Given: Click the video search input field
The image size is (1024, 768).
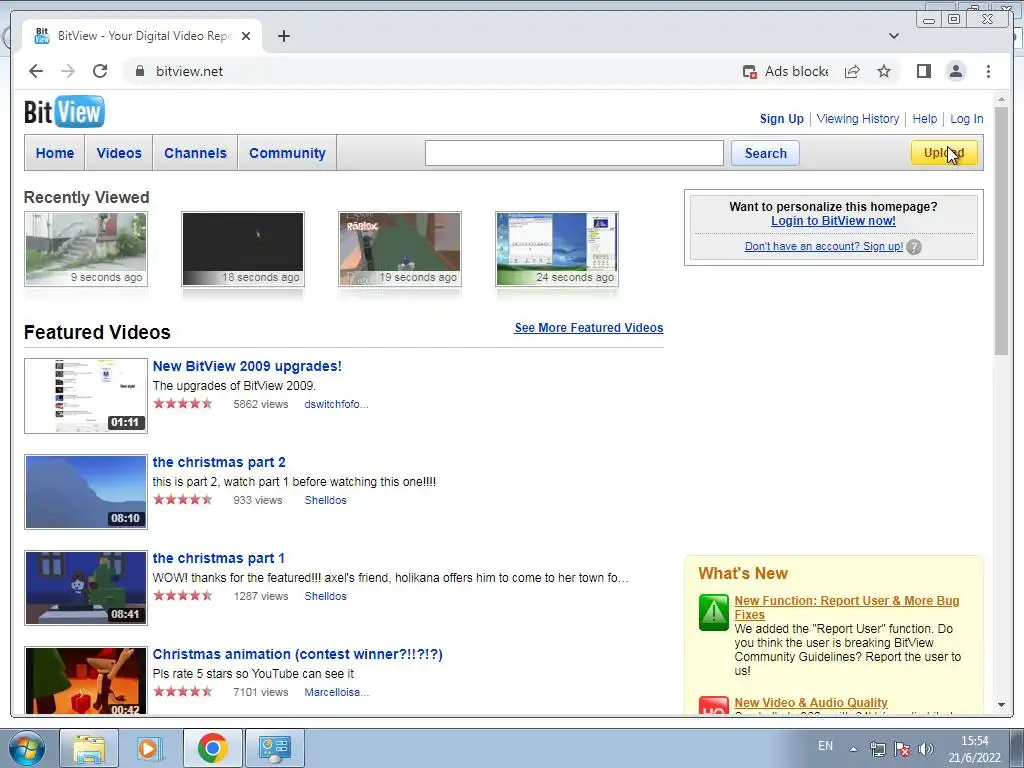Looking at the screenshot, I should [574, 153].
